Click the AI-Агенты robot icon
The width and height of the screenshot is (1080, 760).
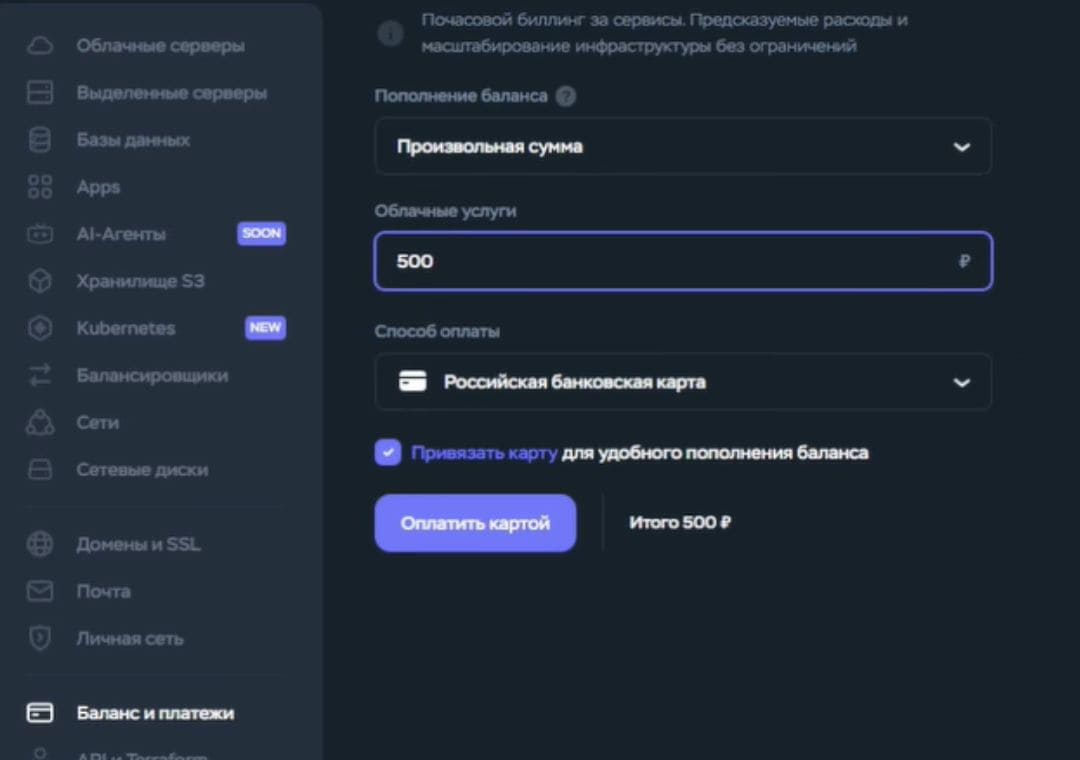tap(40, 234)
